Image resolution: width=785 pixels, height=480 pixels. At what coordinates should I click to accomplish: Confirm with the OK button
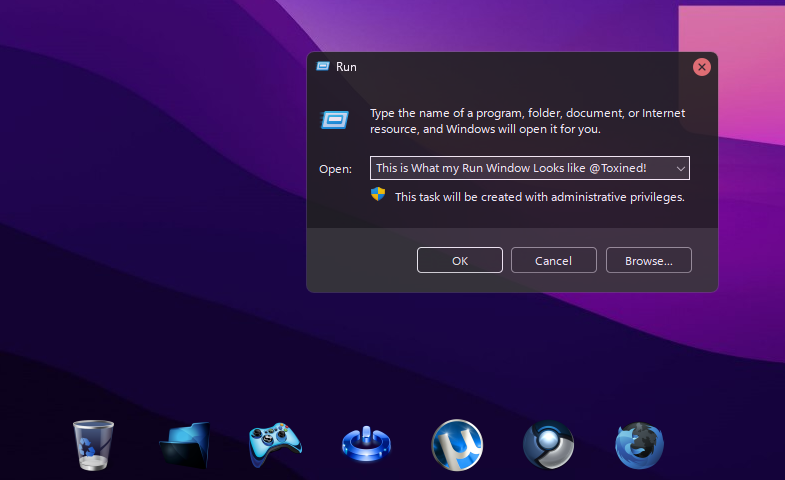click(460, 260)
